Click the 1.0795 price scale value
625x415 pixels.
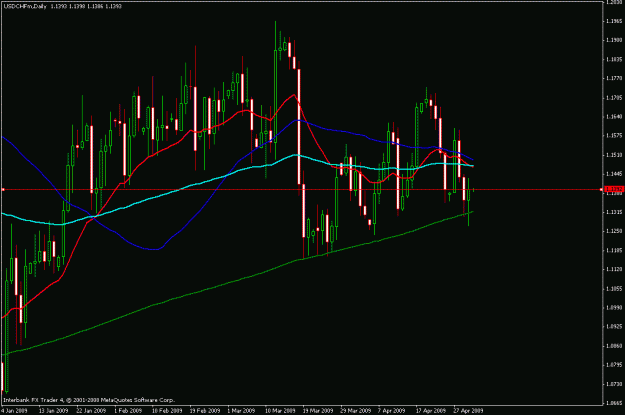pyautogui.click(x=614, y=365)
